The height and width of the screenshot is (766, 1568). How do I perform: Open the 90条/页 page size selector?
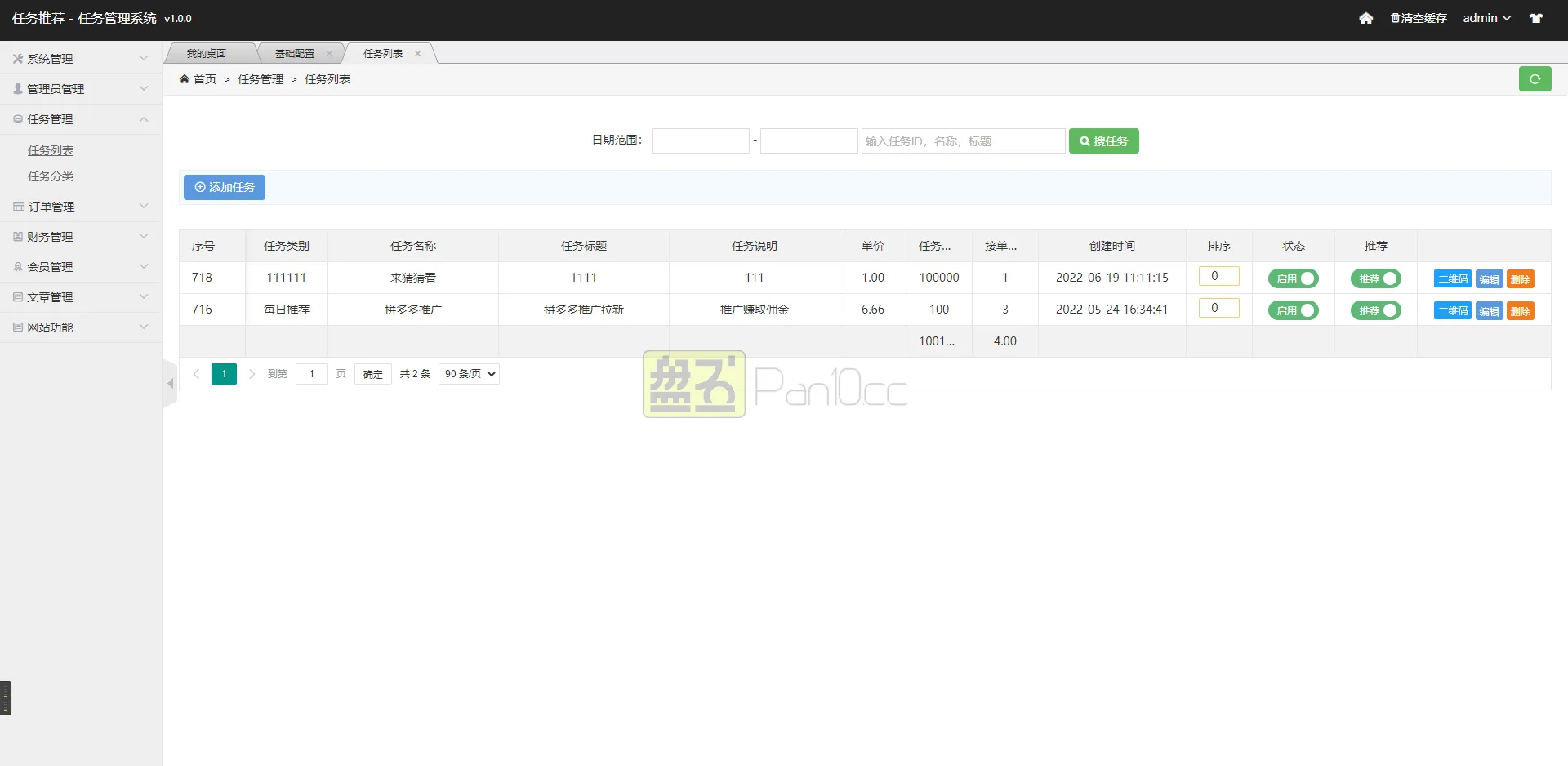coord(468,373)
